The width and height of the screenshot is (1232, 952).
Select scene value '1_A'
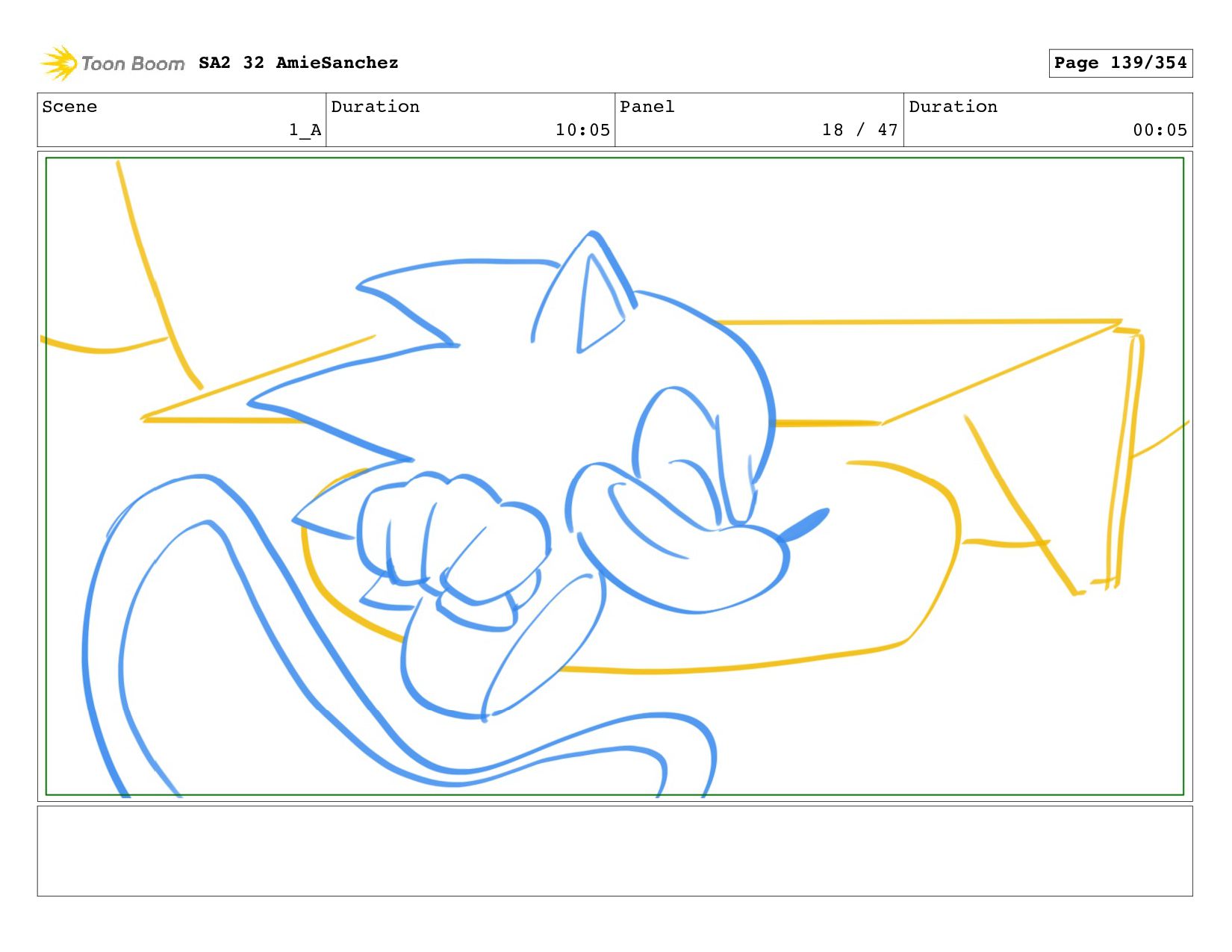(305, 131)
